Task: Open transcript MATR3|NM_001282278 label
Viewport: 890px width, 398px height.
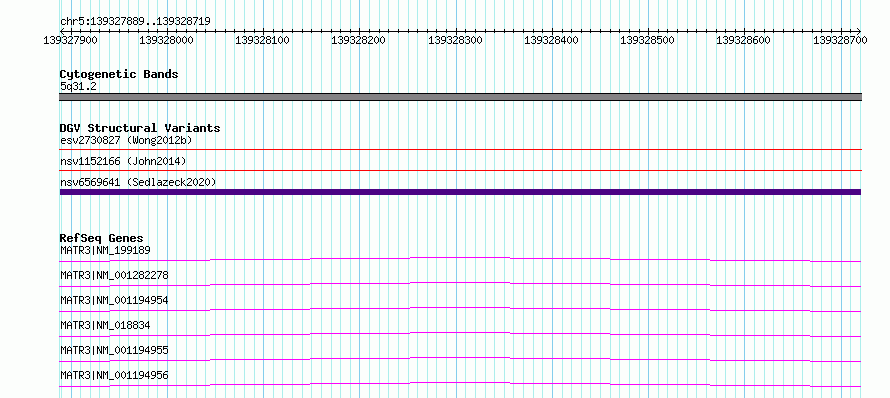Action: point(114,275)
